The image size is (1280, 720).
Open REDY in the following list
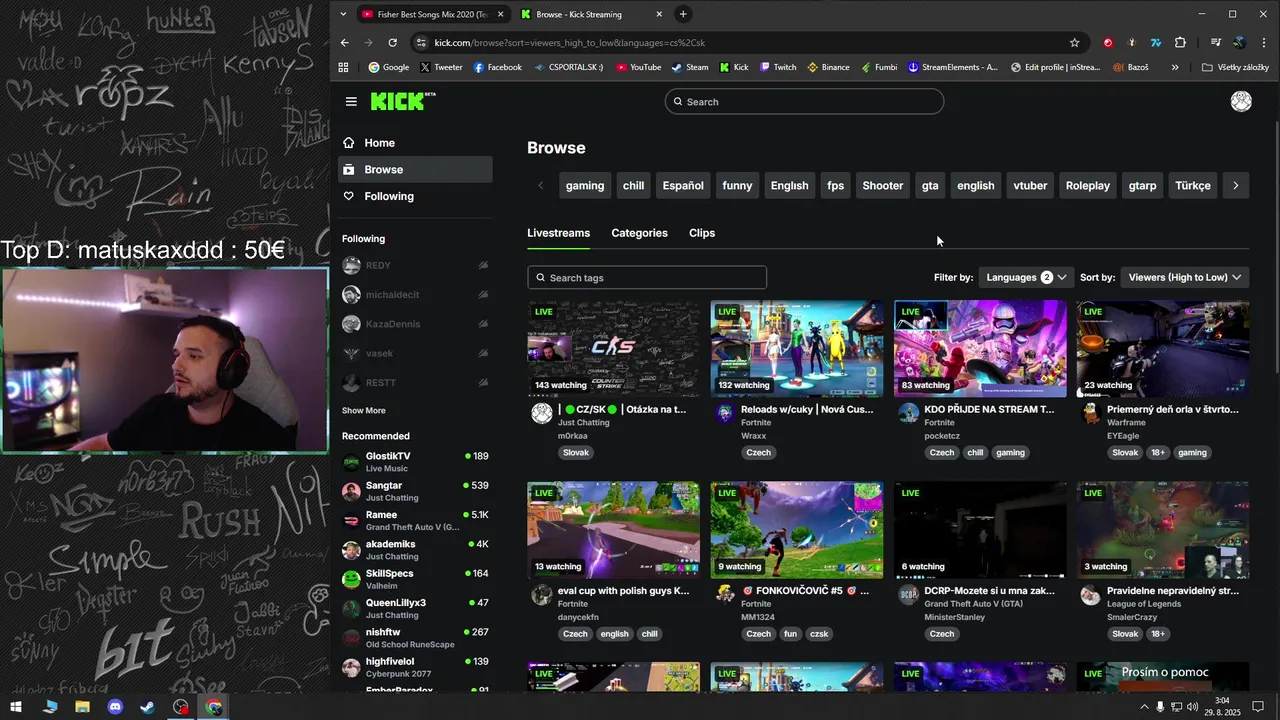click(x=415, y=265)
